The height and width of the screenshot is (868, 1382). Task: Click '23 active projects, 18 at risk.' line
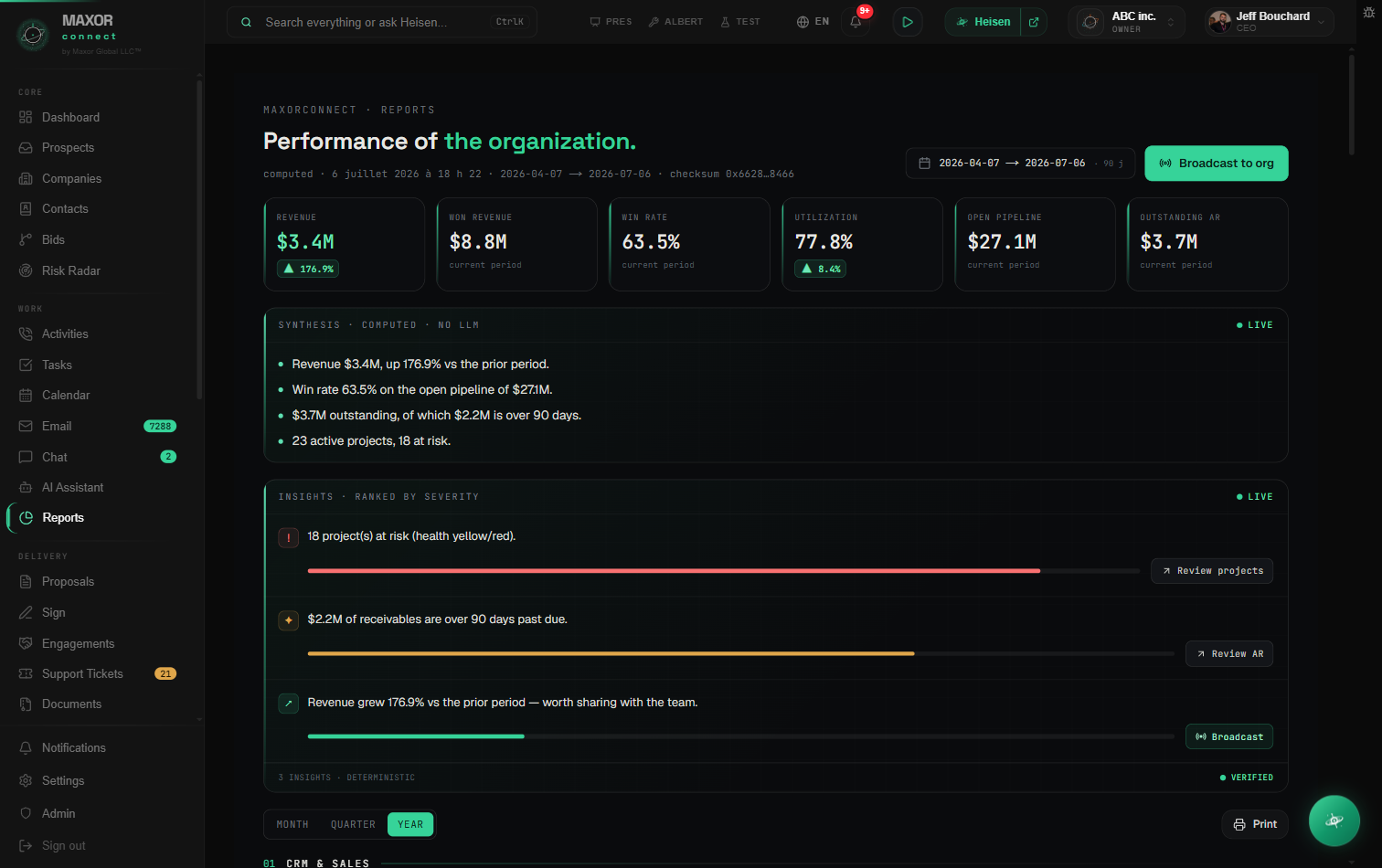tap(371, 441)
